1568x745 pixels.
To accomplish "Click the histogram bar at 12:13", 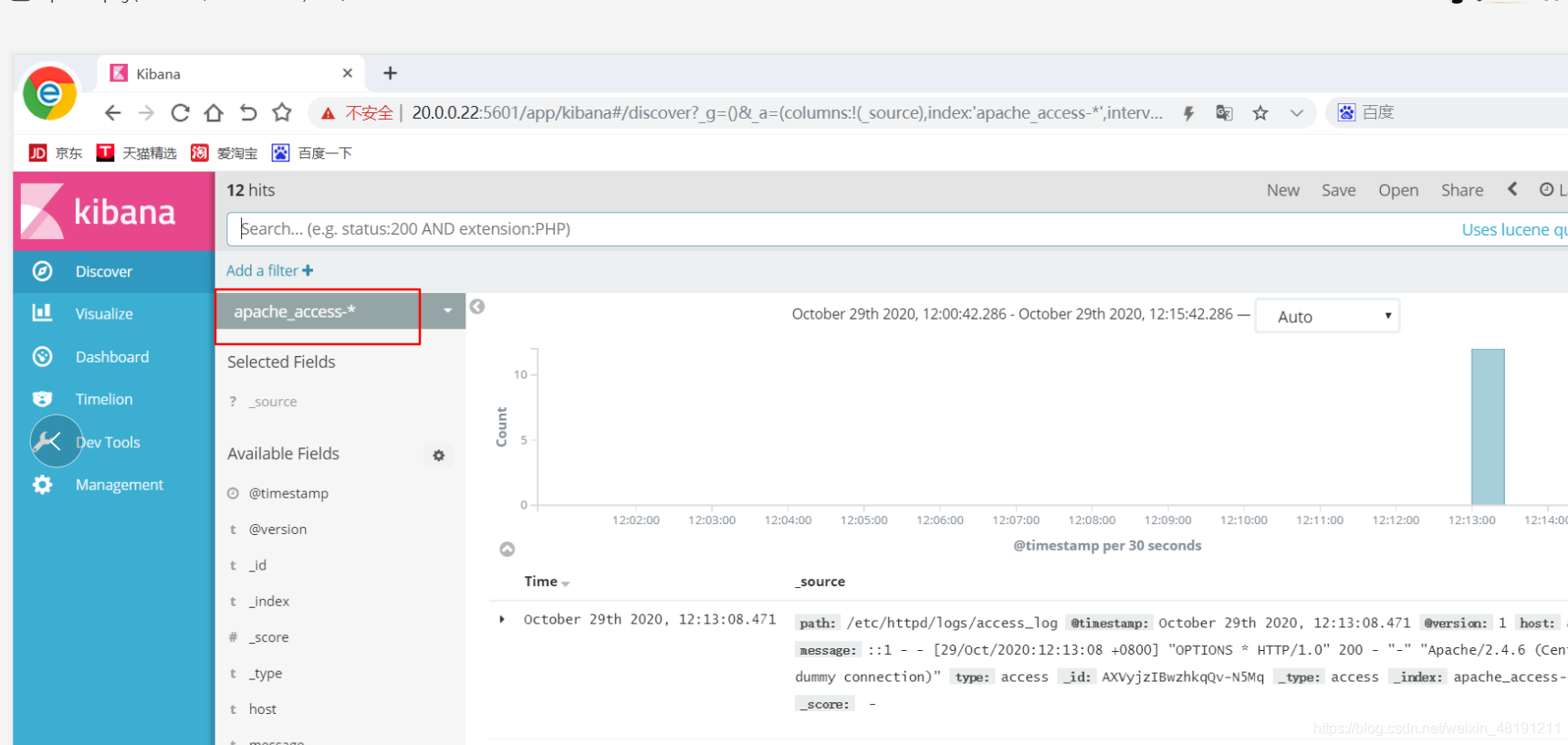I will coord(1488,426).
